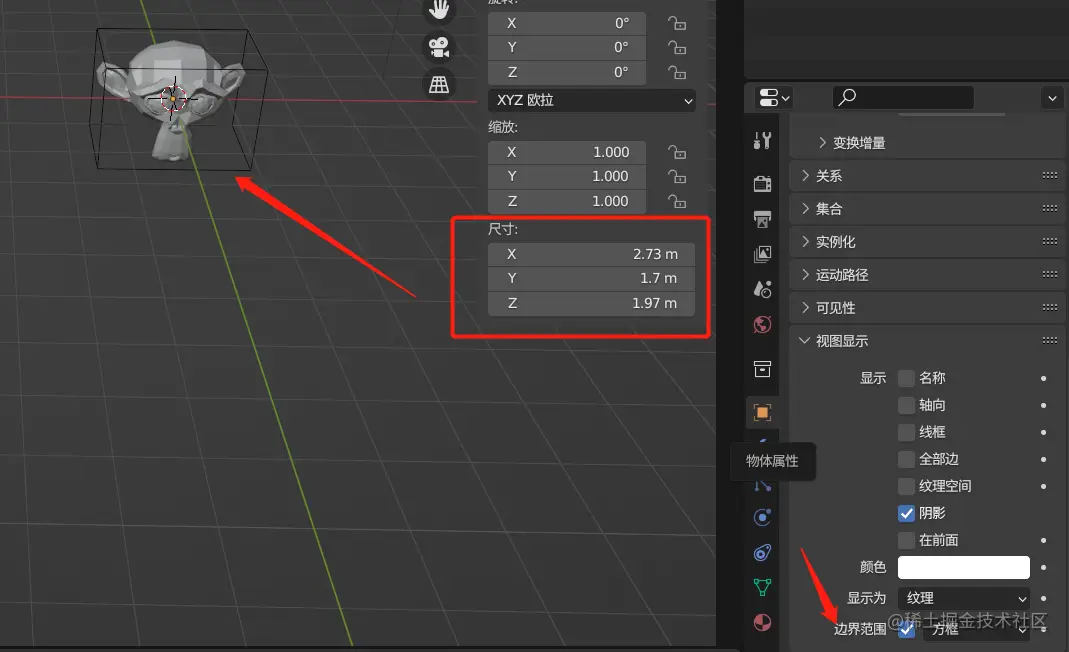
Task: Open the Tool properties tab
Action: tap(762, 140)
